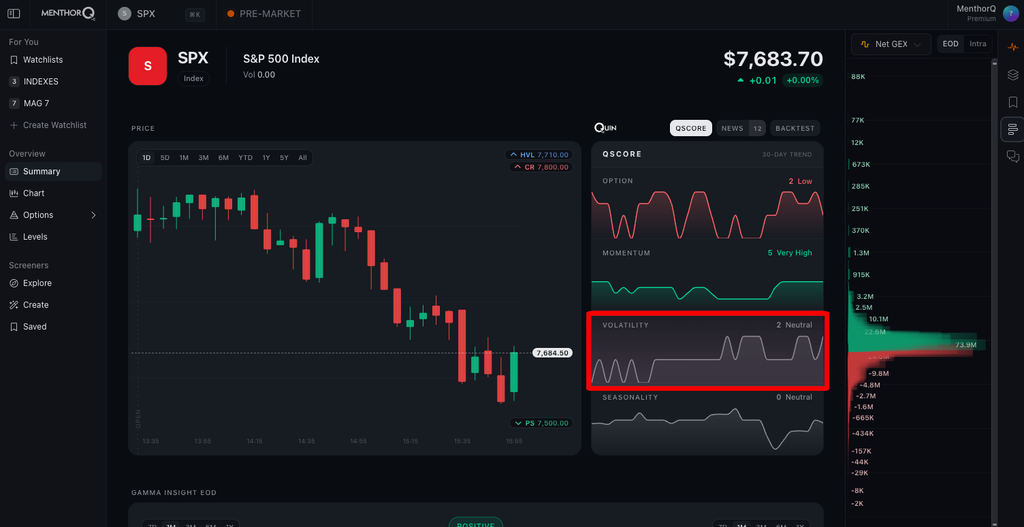The image size is (1024, 527).
Task: Switch to the QSCORE tab
Action: point(691,128)
